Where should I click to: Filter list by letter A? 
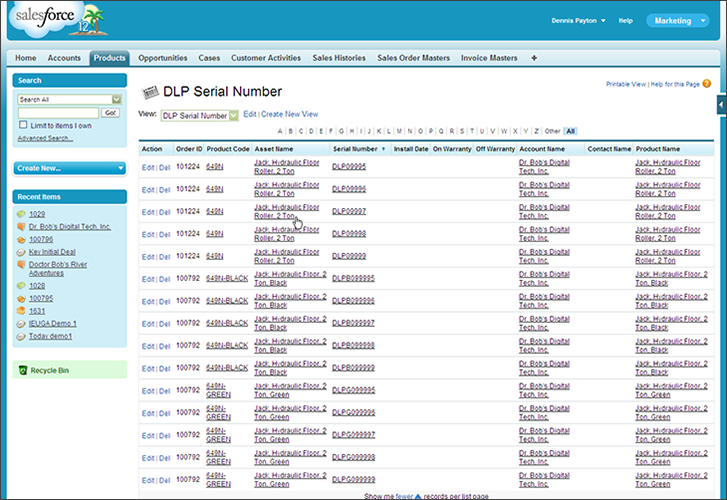(x=280, y=131)
